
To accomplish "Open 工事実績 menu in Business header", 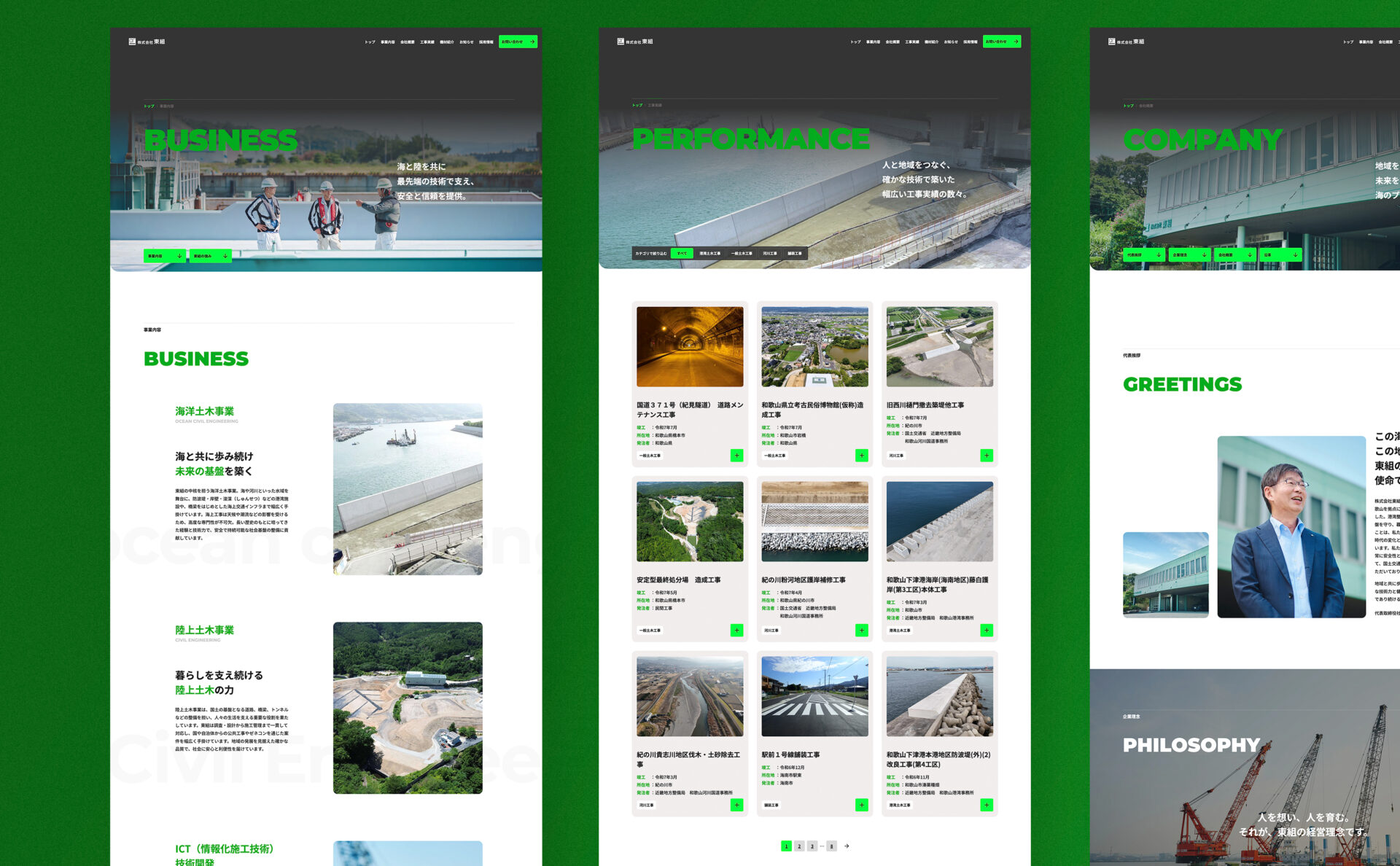I will (427, 42).
